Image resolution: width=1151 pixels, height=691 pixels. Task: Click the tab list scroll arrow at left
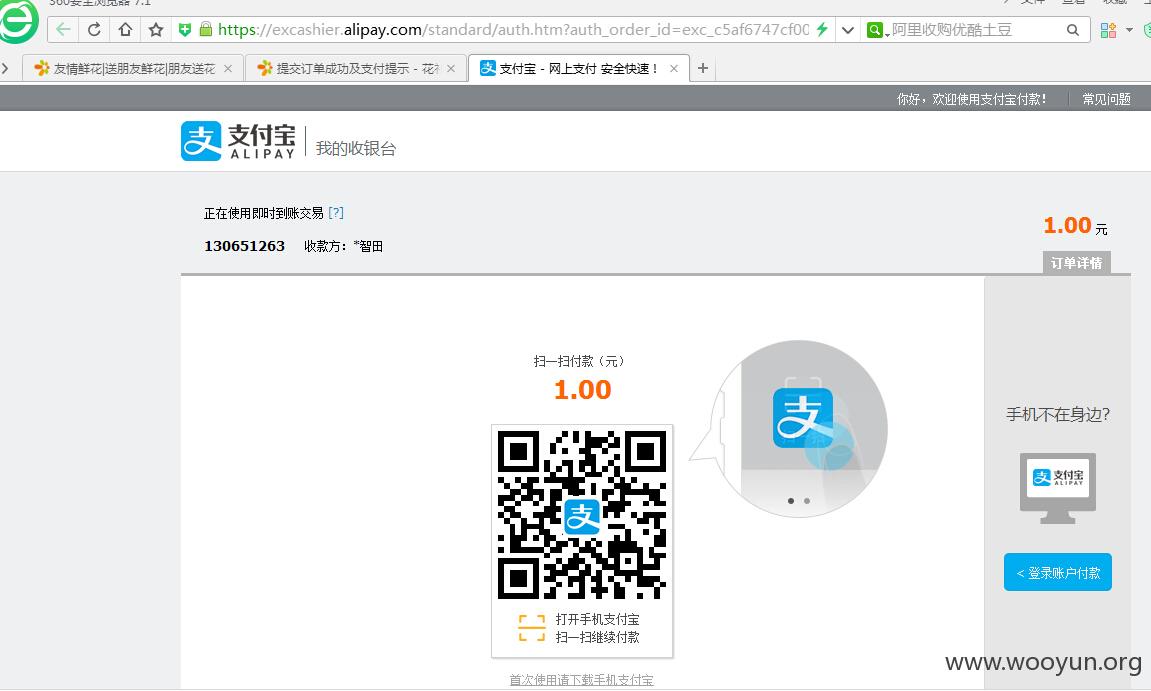pos(6,68)
